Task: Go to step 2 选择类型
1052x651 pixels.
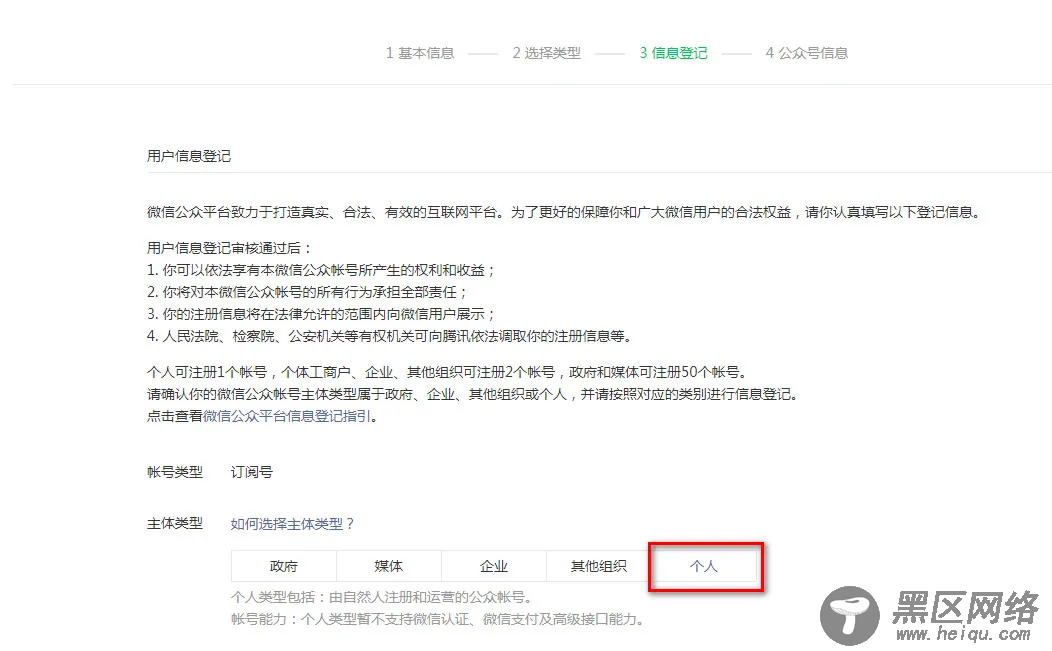Action: [547, 53]
